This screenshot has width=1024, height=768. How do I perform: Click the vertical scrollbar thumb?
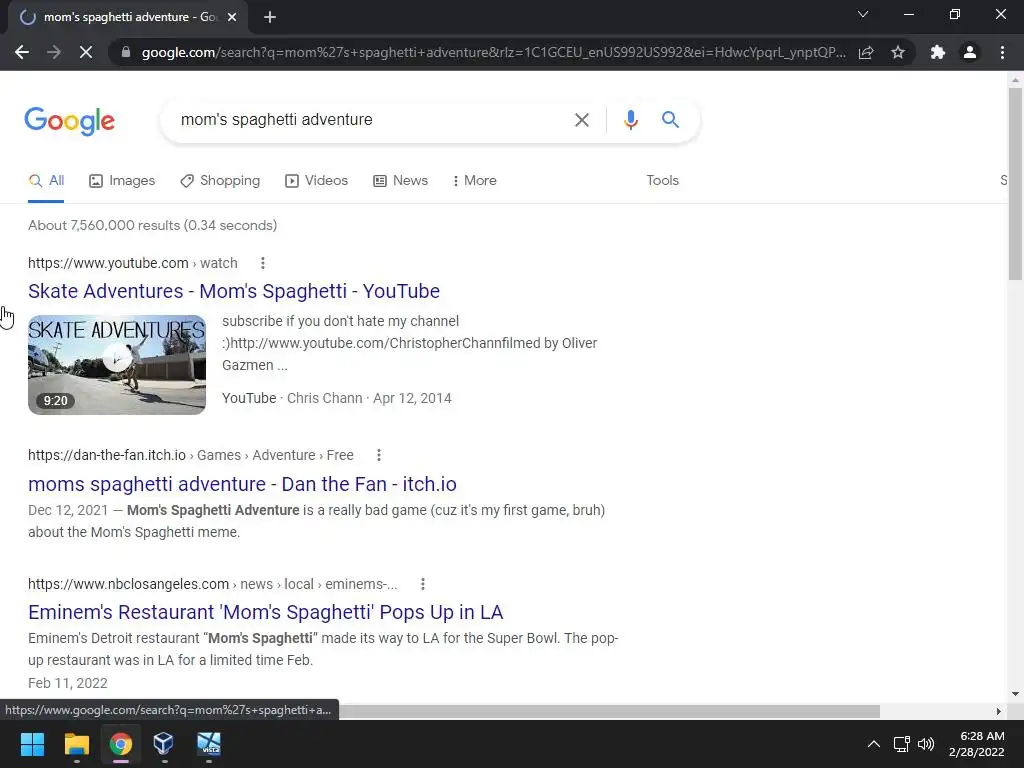click(x=1015, y=184)
